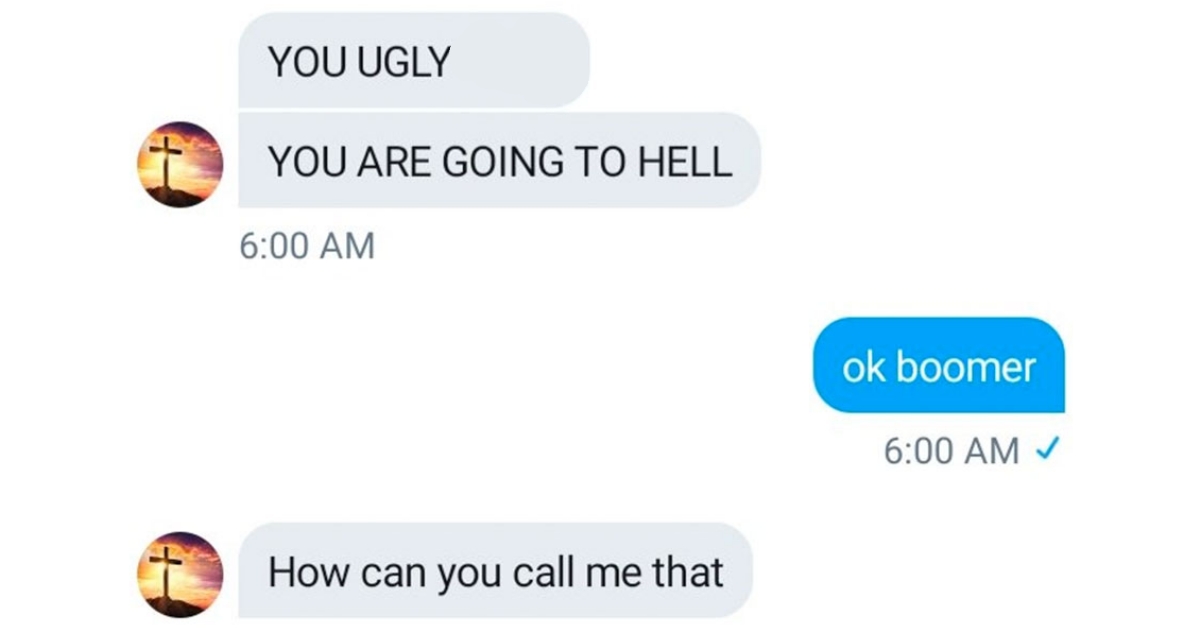The width and height of the screenshot is (1200, 628).
Task: Tap the blue "ok boomer" bubble
Action: [x=939, y=365]
